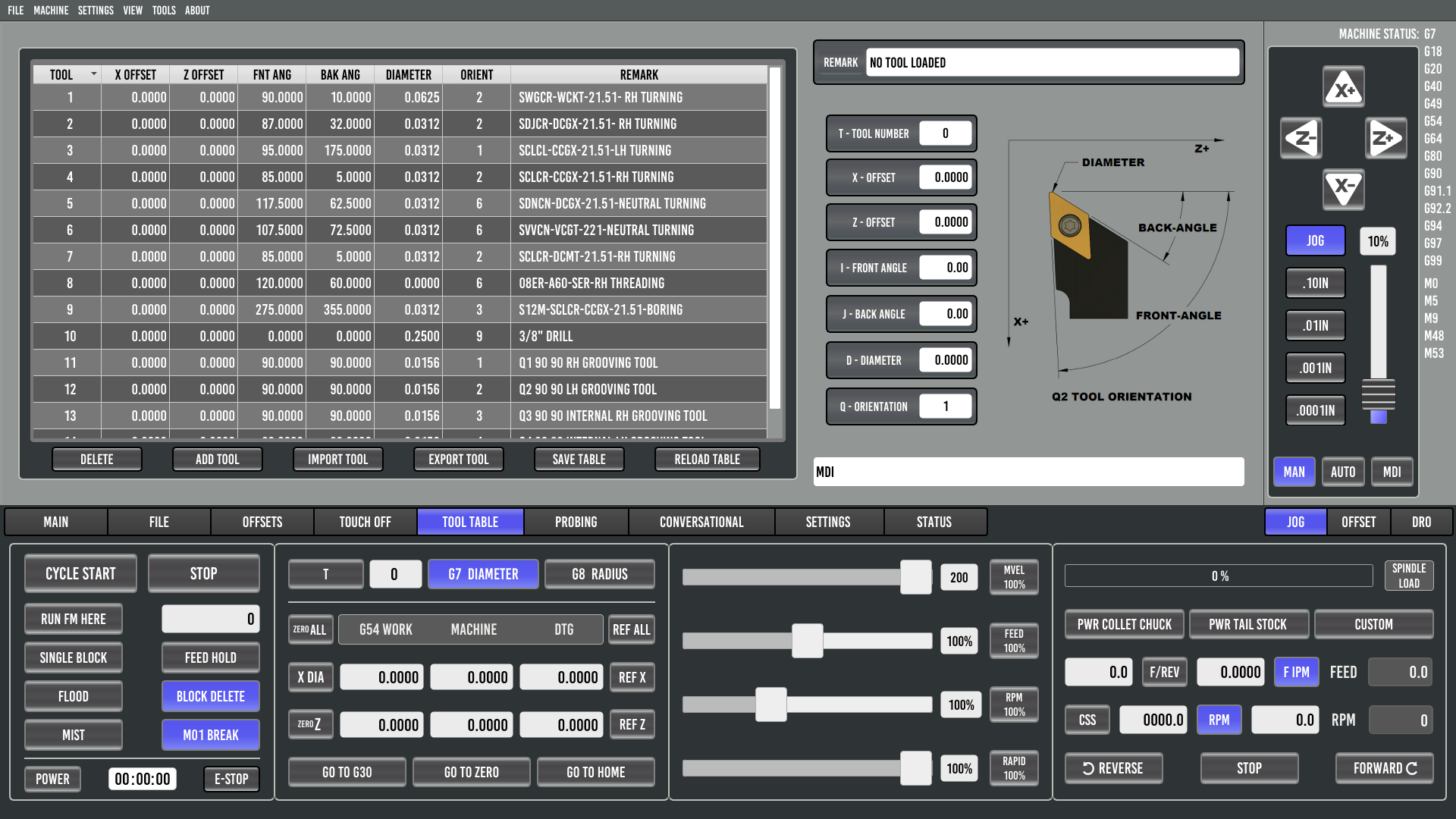Switch to the PROBING tab
The image size is (1456, 819).
[576, 522]
